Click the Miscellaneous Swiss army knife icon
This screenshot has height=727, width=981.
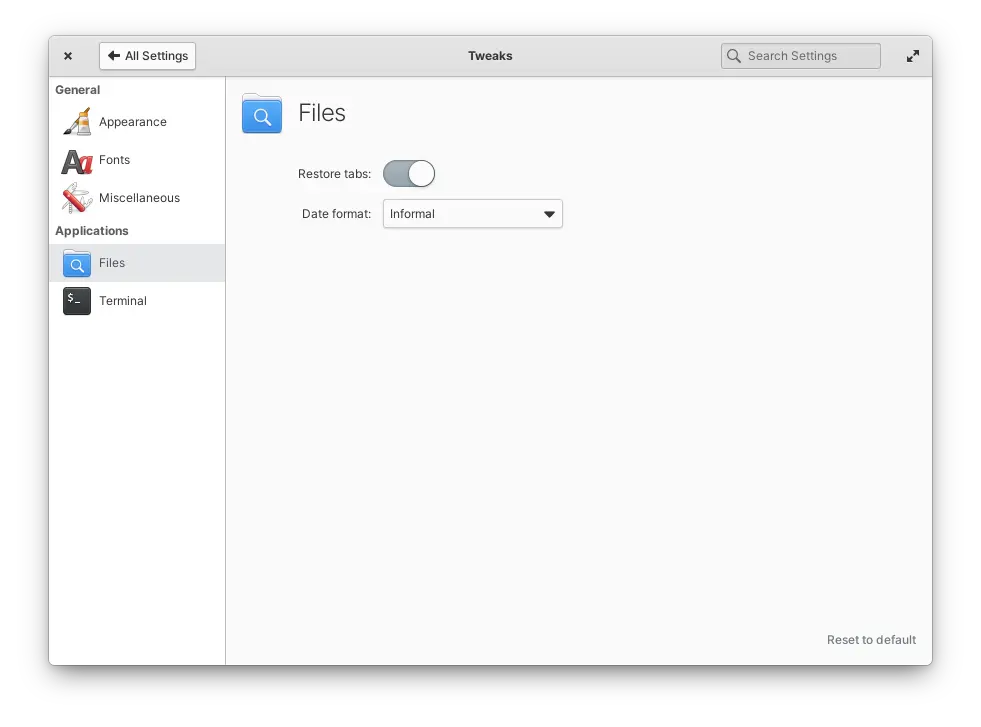coord(77,198)
